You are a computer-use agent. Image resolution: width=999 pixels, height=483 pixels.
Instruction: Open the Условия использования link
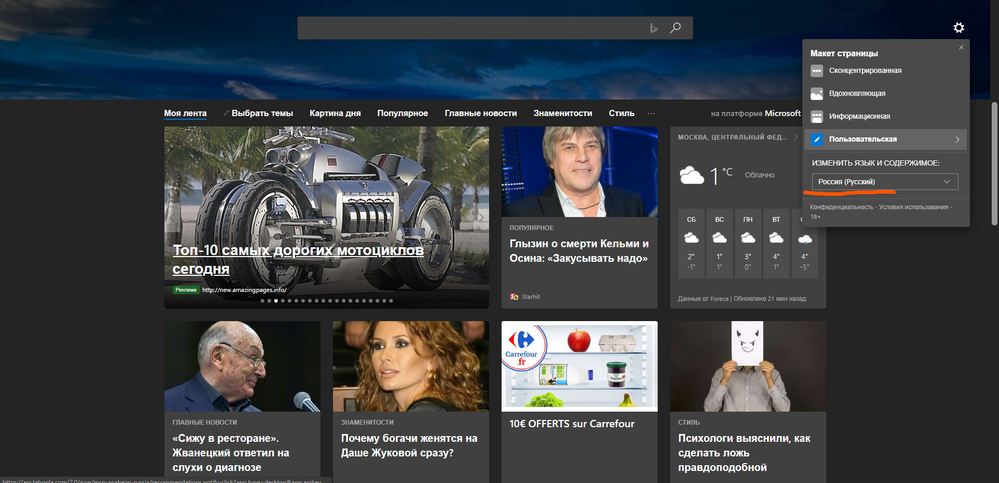click(x=914, y=207)
